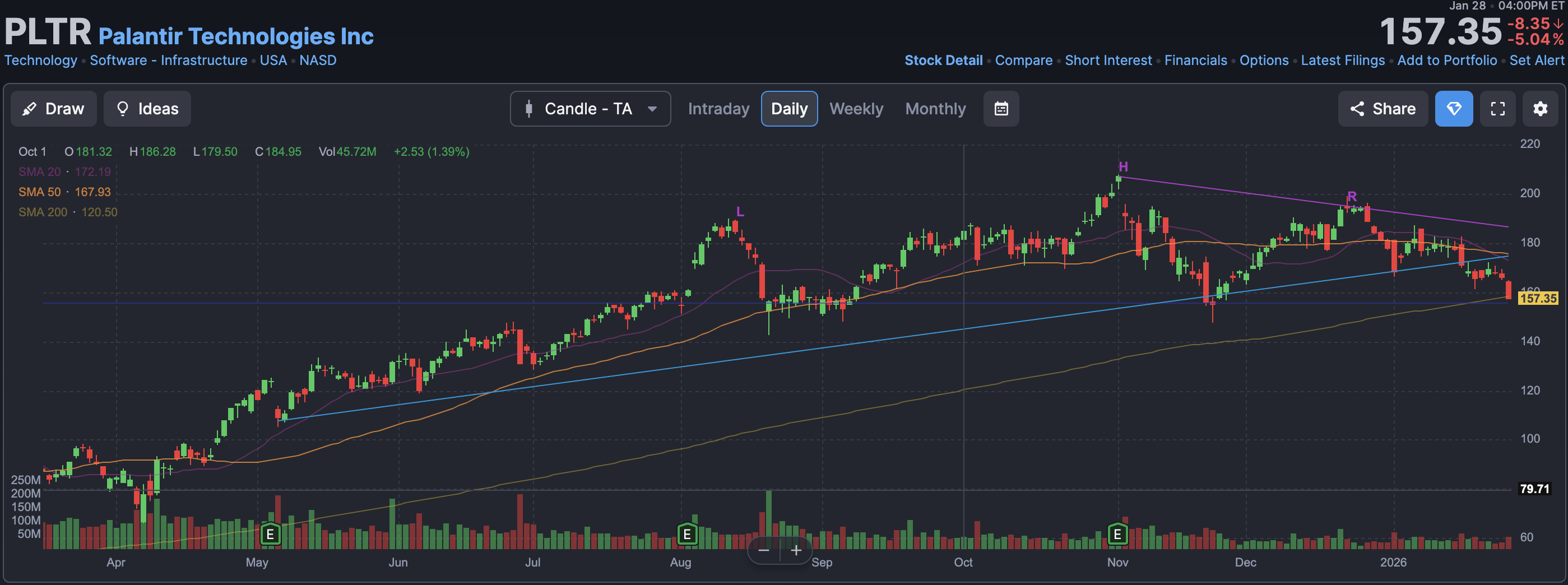Image resolution: width=1568 pixels, height=585 pixels.
Task: Share this chart
Action: [1383, 109]
